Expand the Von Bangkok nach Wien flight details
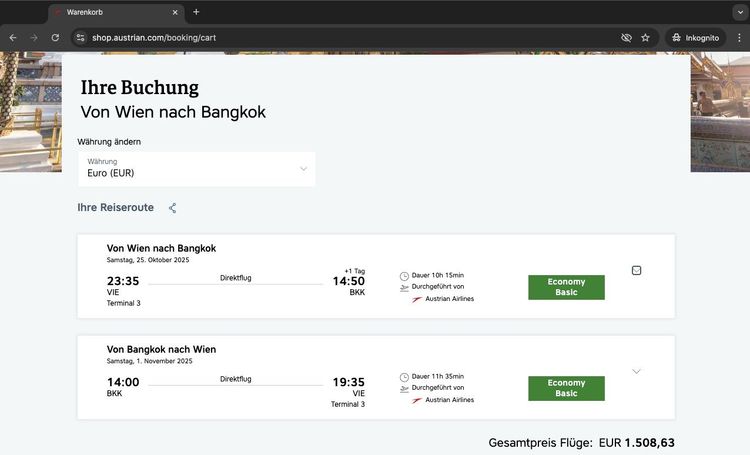 point(637,371)
